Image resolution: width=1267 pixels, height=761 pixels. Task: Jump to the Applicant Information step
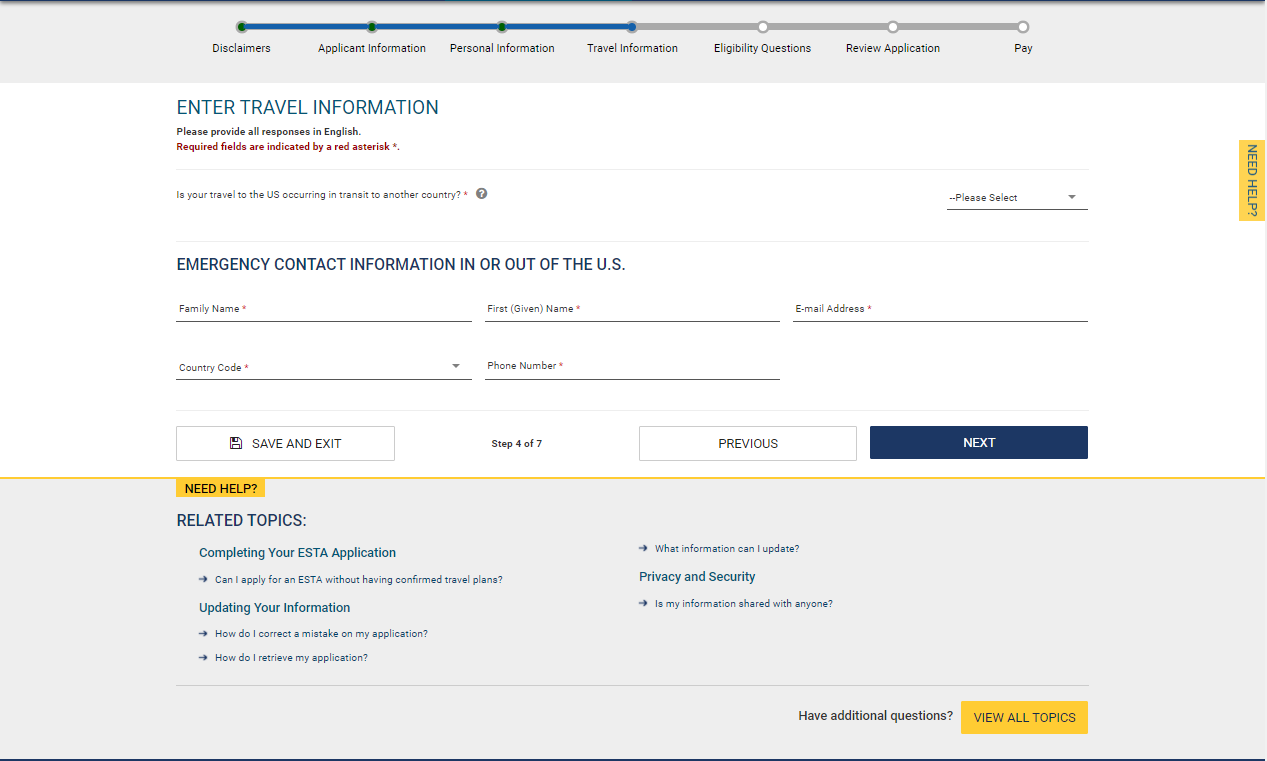[x=372, y=28]
